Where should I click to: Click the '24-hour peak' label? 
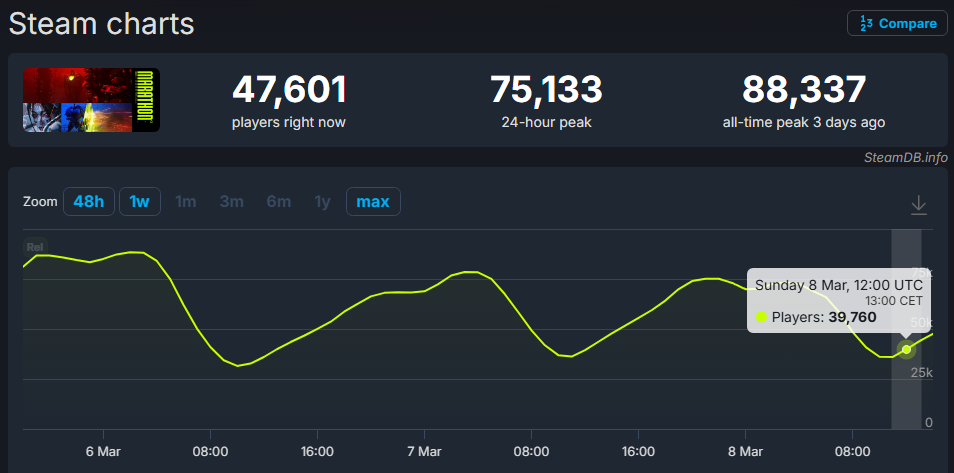tap(546, 122)
